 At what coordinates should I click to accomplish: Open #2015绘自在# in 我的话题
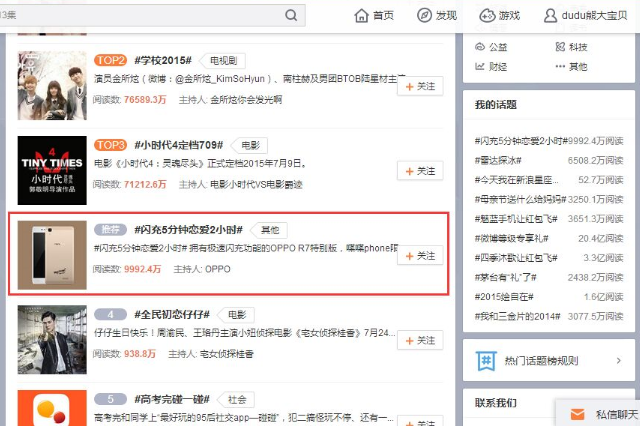(x=504, y=297)
